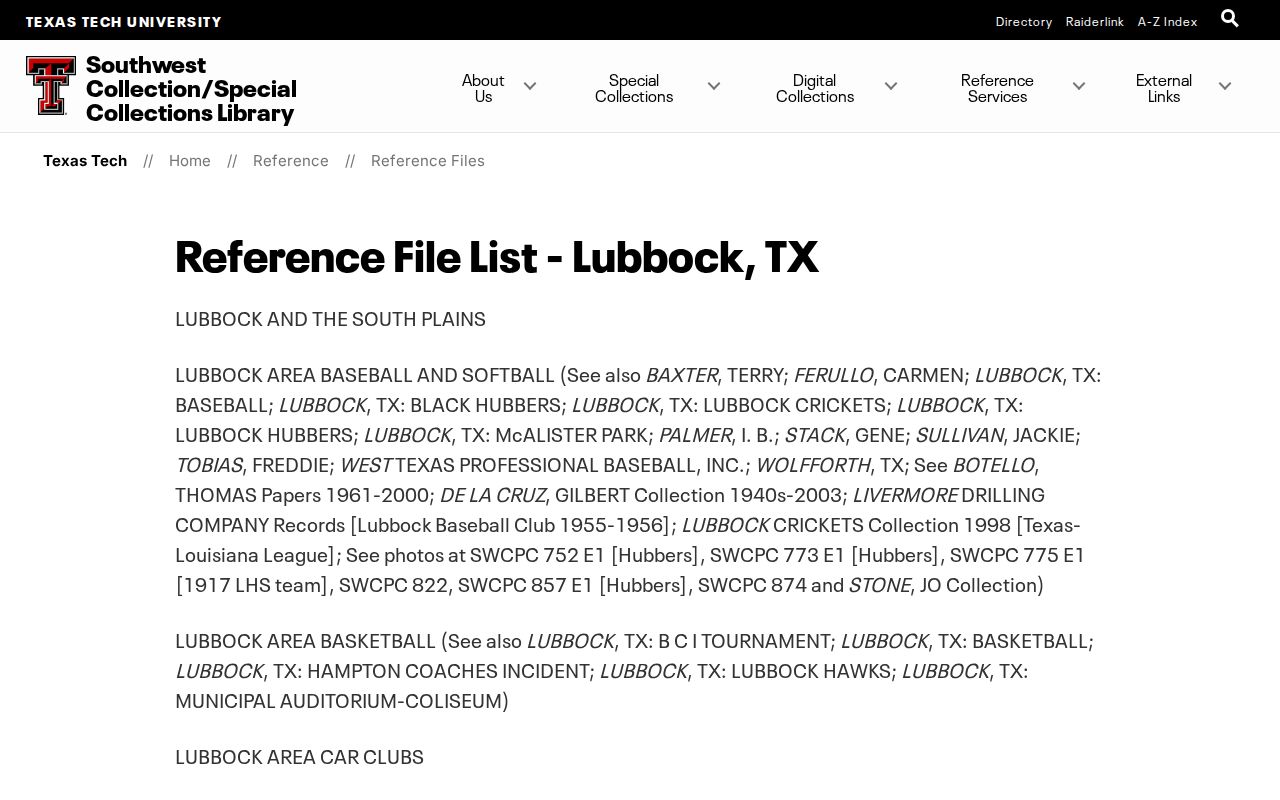Click the LUBBOCK AND THE SOUTH PLAINS entry
The height and width of the screenshot is (800, 1280).
330,318
